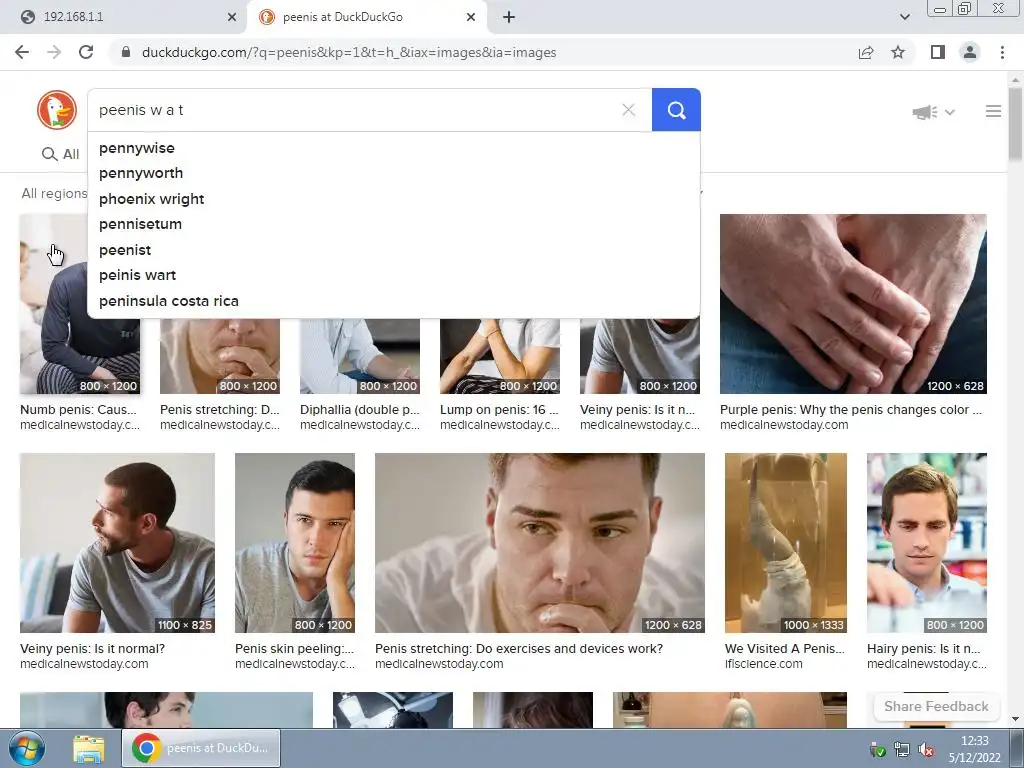Click Penis stretching: Do exercises and devices title
The height and width of the screenshot is (768, 1024).
pos(519,648)
